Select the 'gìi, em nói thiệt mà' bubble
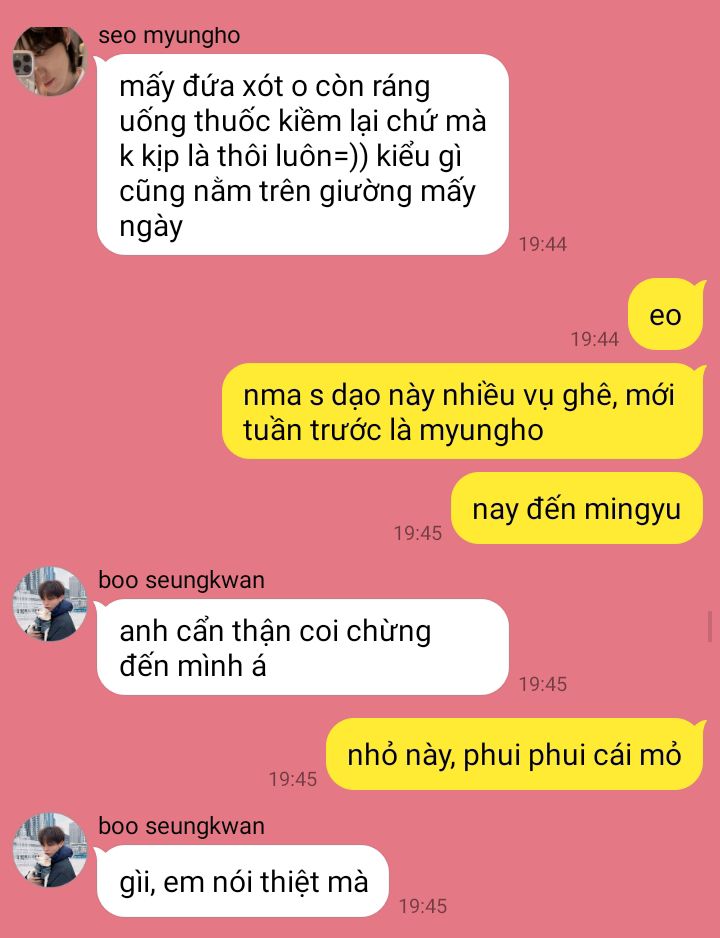The width and height of the screenshot is (720, 938). (x=243, y=881)
